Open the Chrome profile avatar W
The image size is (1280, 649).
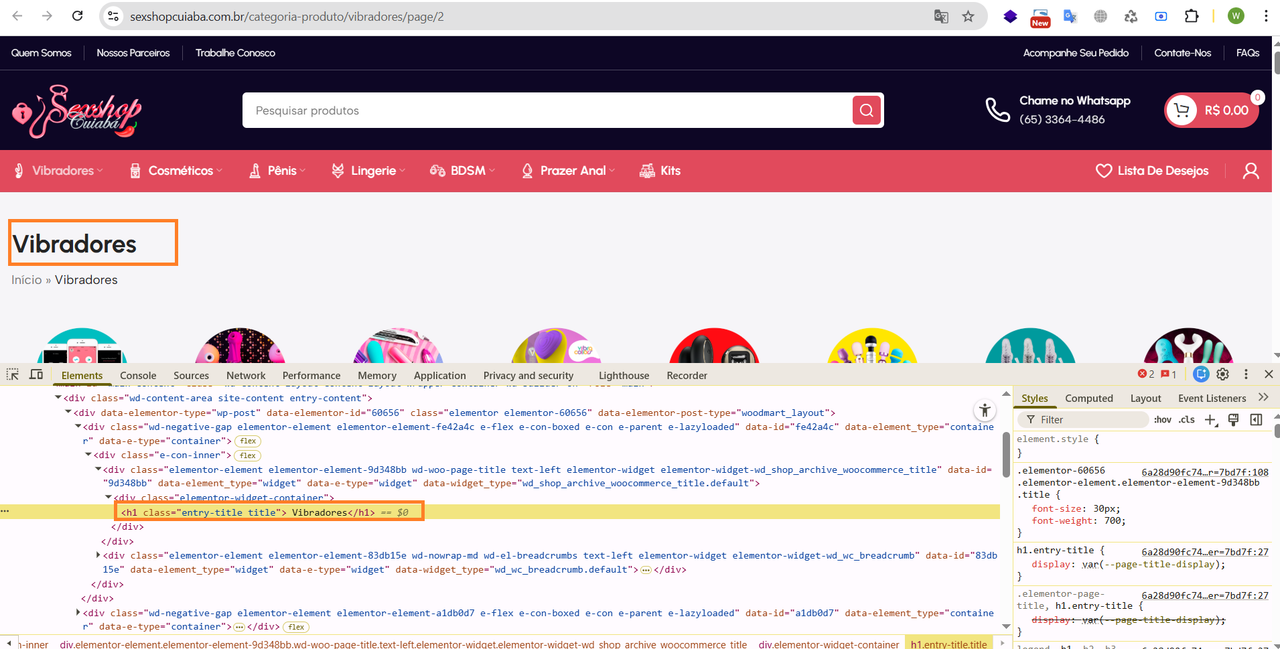click(1236, 16)
